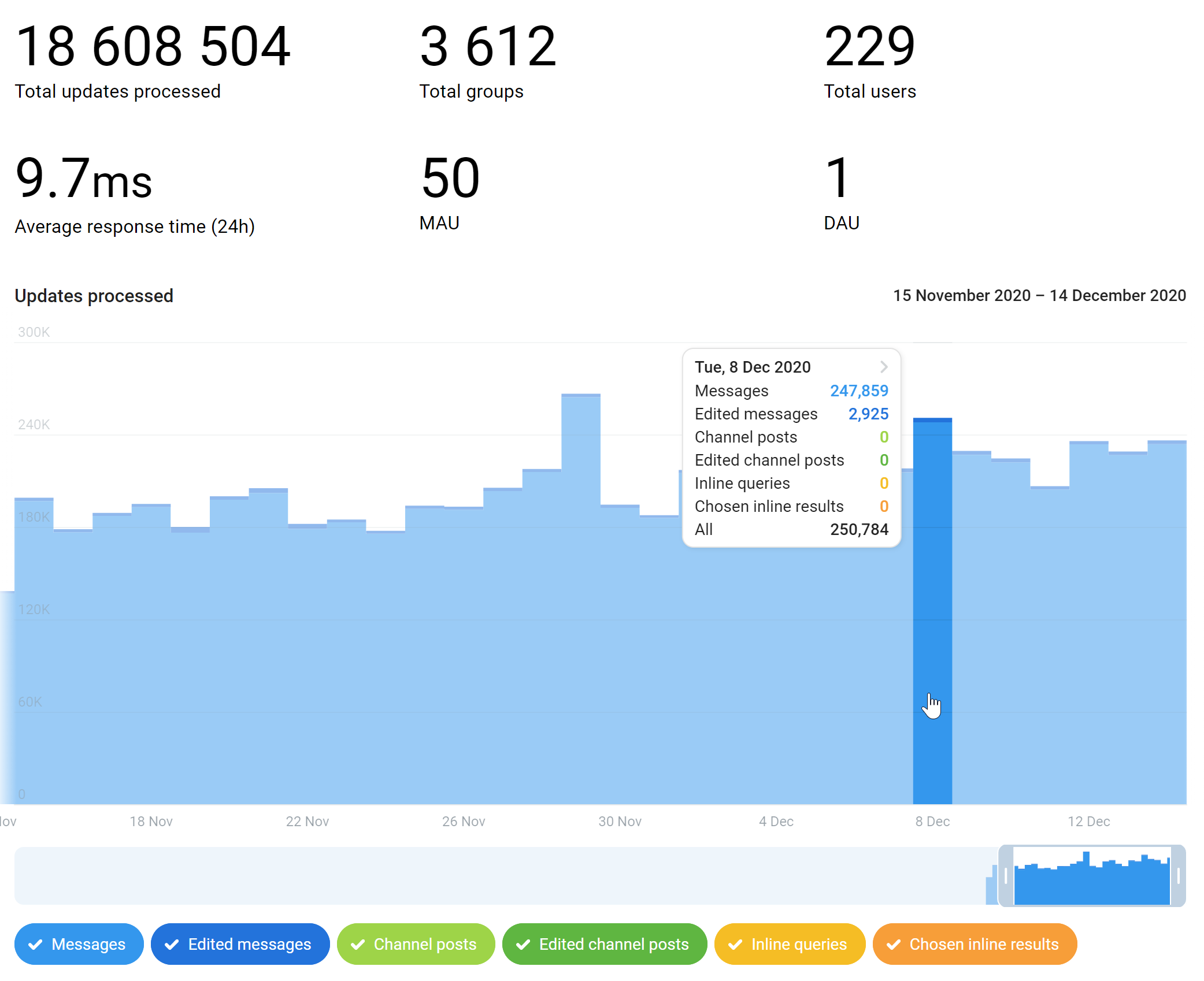Screen dimensions: 1204x981
Task: Click checkmark icon on Inline queries pill
Action: 735,944
